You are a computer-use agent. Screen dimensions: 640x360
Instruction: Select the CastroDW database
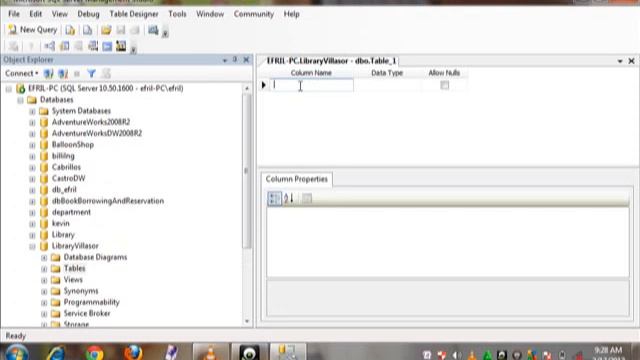point(69,178)
